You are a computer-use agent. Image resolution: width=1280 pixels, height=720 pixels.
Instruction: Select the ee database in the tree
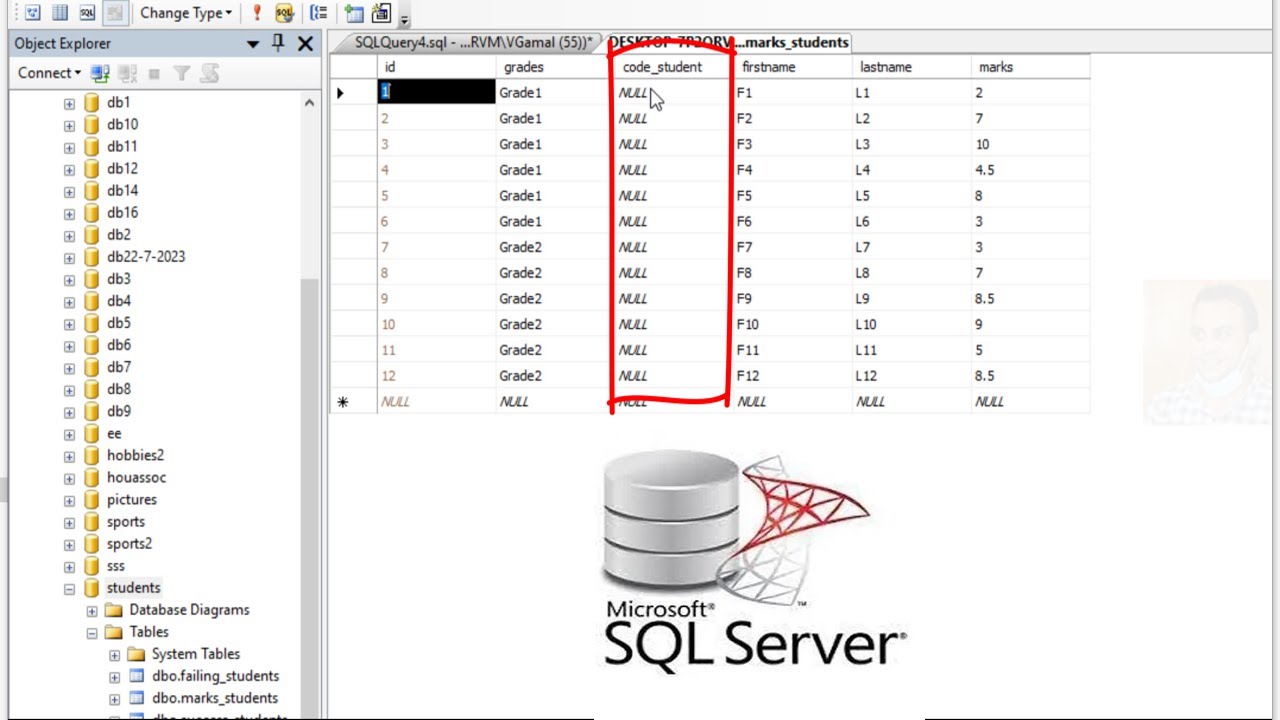(x=114, y=433)
